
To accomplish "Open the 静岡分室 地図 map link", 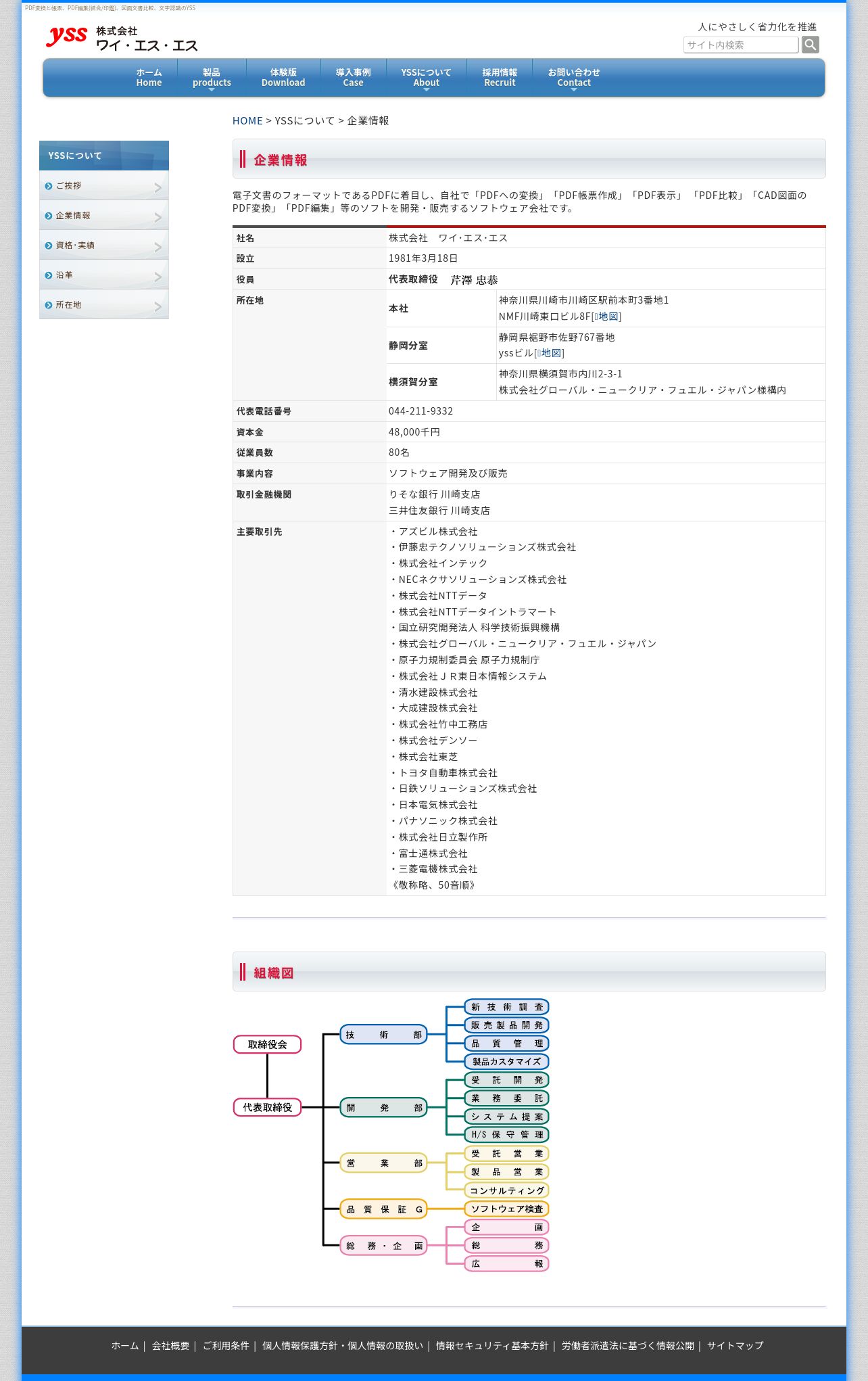I will (550, 353).
